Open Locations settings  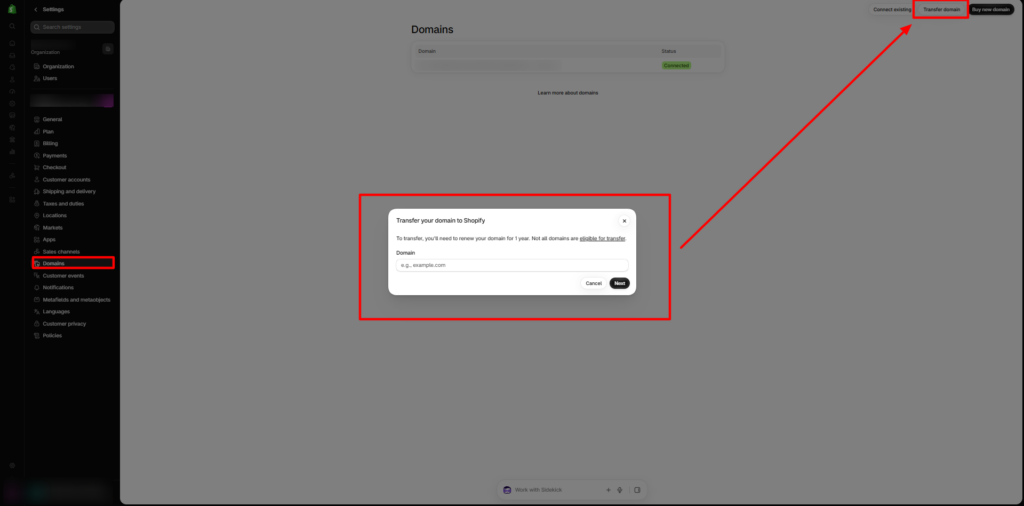(54, 215)
